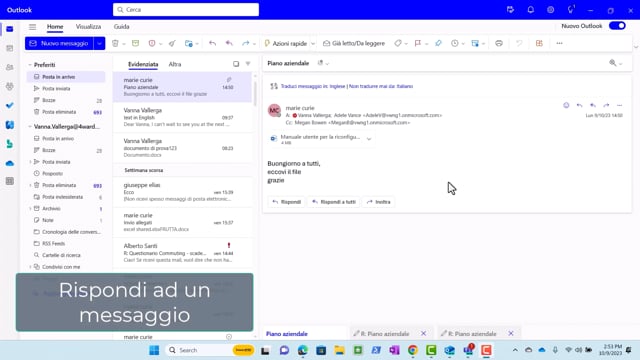Open the Vanna Vallerga text in English email
640x360 pixels.
click(182, 118)
